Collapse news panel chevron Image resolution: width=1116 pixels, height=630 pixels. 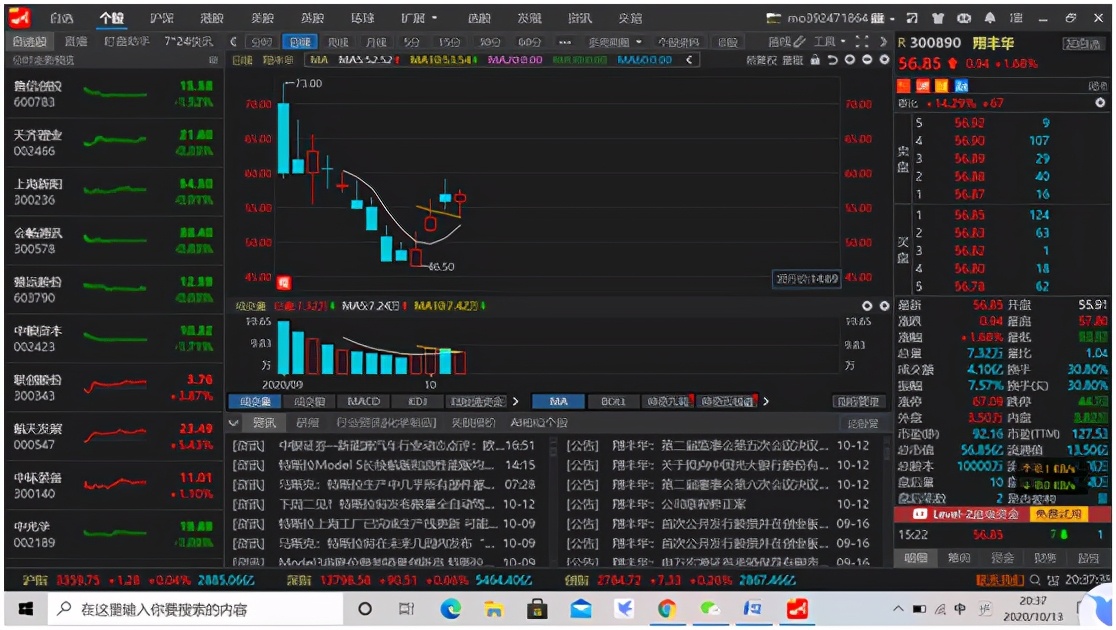pos(233,423)
